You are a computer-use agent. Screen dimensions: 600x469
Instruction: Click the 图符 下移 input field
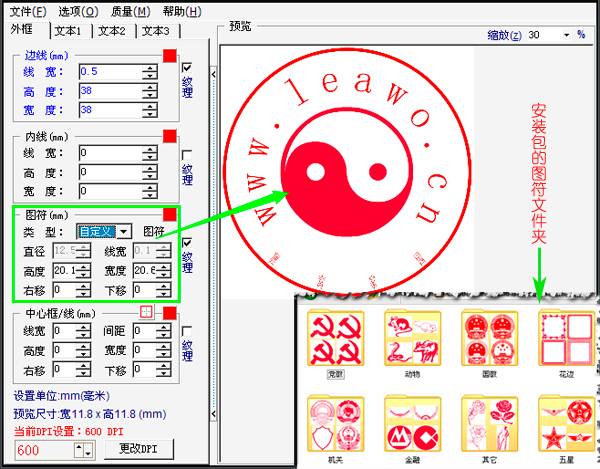click(145, 290)
